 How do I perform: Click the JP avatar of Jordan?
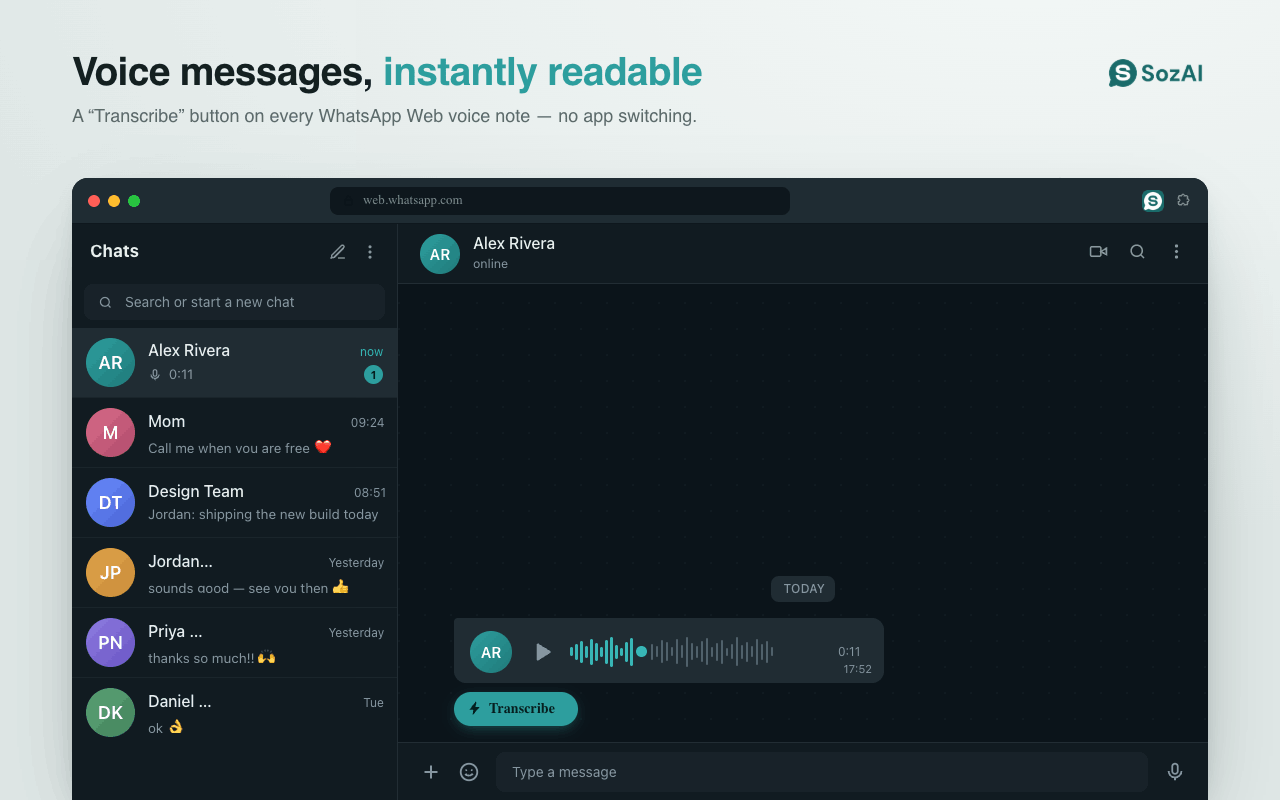[111, 573]
